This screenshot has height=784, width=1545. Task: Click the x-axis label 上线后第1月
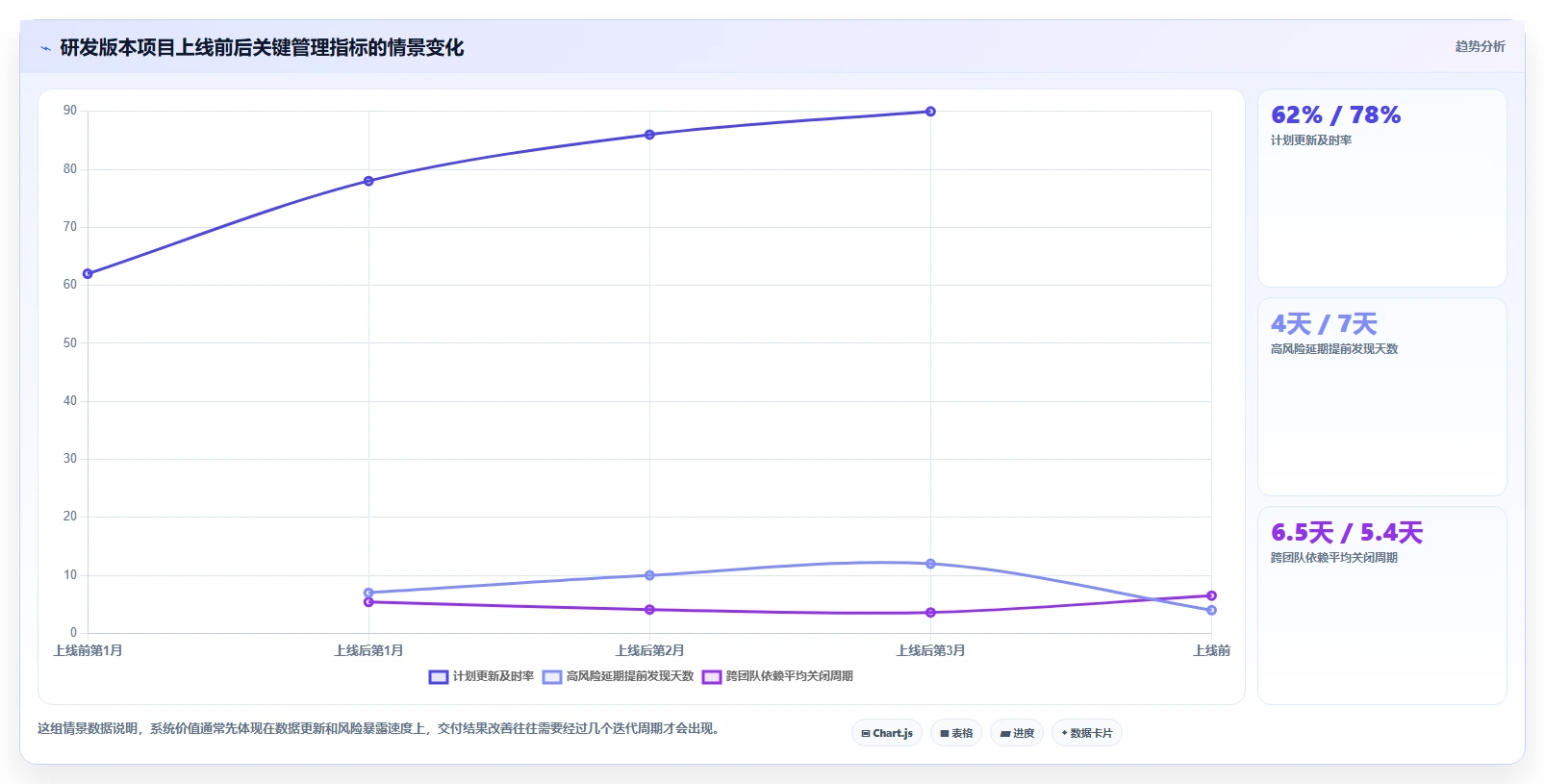(368, 651)
